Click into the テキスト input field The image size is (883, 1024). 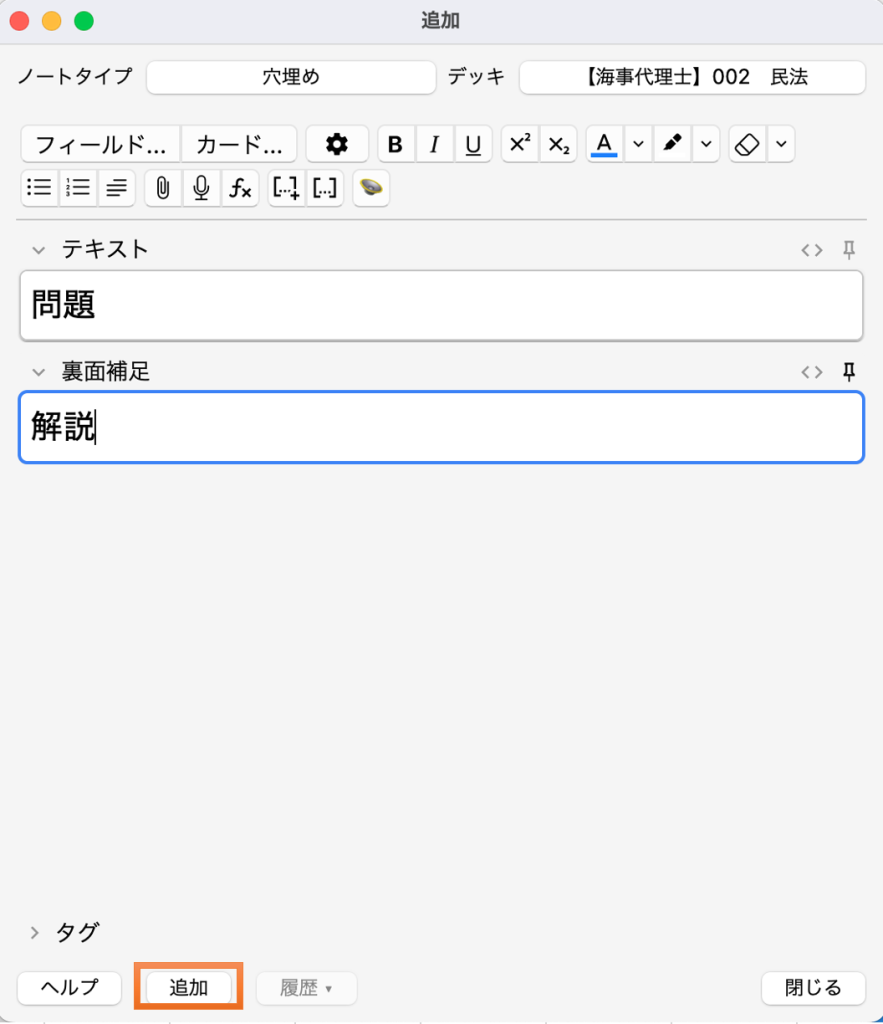[x=440, y=305]
